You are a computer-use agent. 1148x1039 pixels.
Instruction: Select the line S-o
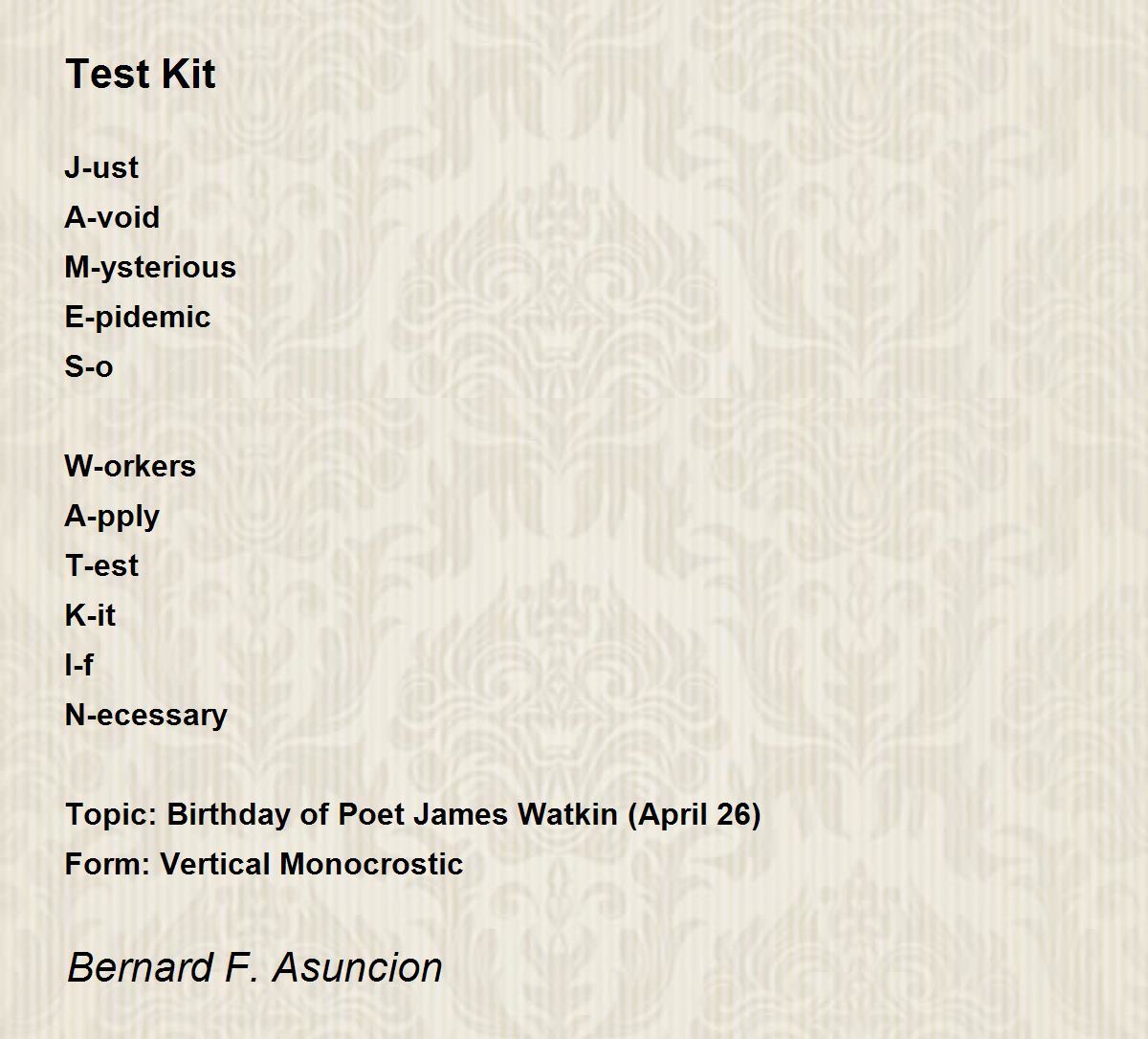pyautogui.click(x=89, y=366)
